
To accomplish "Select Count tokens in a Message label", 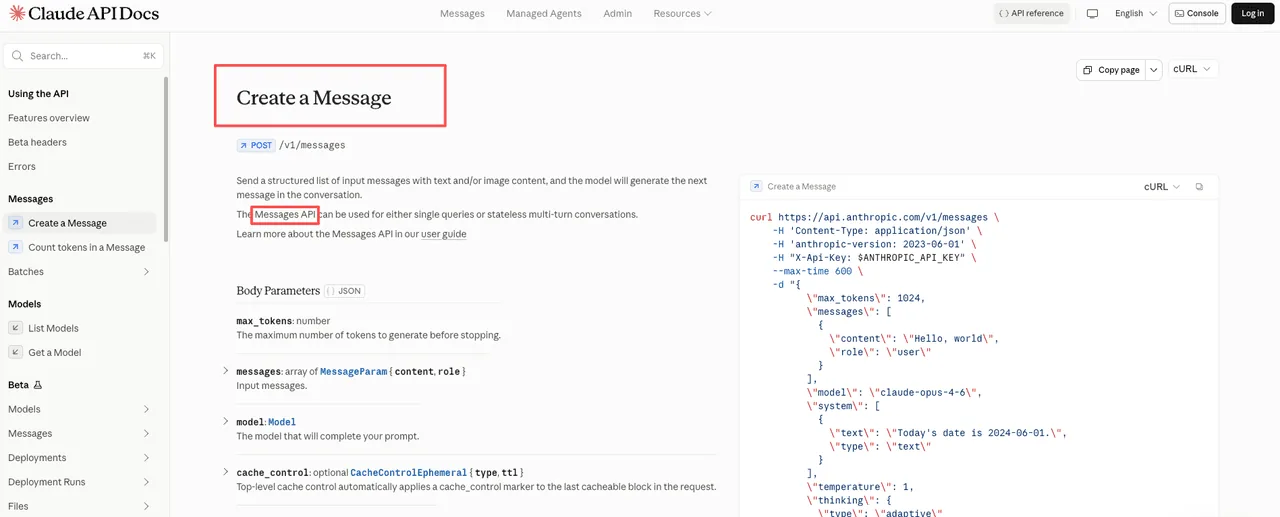I will [87, 247].
